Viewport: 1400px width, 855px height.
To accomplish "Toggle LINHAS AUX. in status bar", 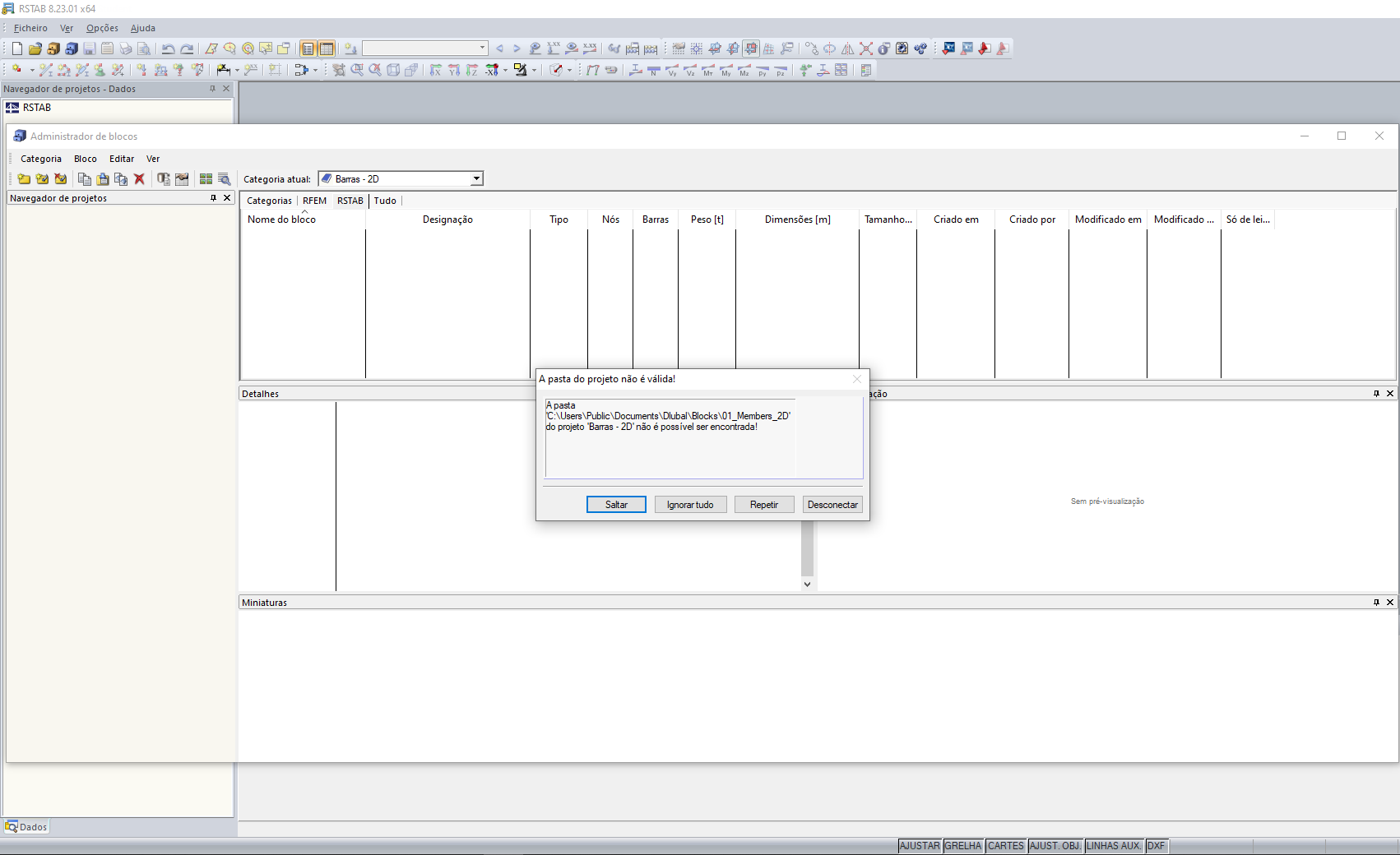I will pyautogui.click(x=1114, y=846).
